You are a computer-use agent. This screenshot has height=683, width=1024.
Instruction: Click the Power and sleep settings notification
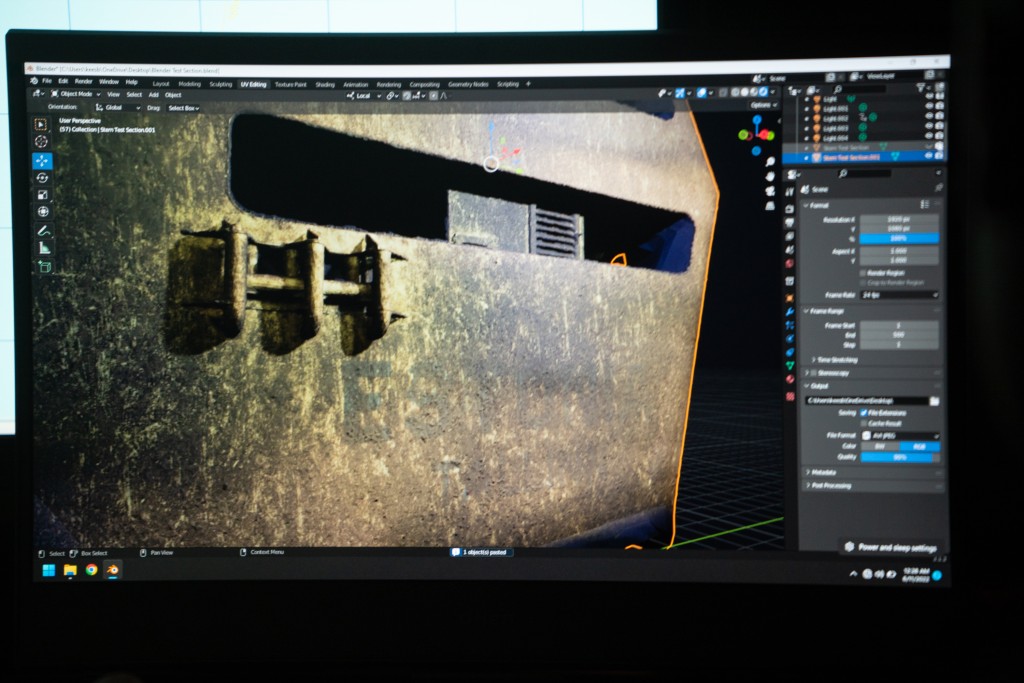(x=896, y=548)
